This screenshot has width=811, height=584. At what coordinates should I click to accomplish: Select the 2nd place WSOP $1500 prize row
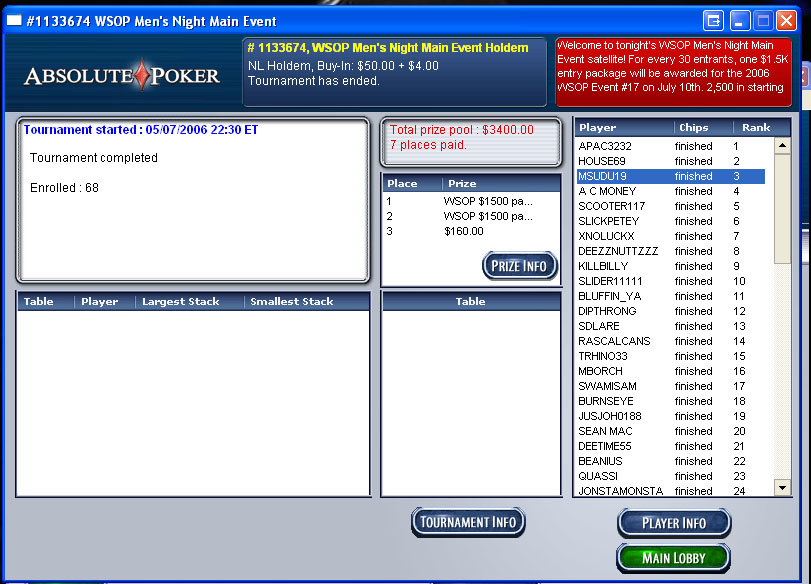click(x=471, y=216)
